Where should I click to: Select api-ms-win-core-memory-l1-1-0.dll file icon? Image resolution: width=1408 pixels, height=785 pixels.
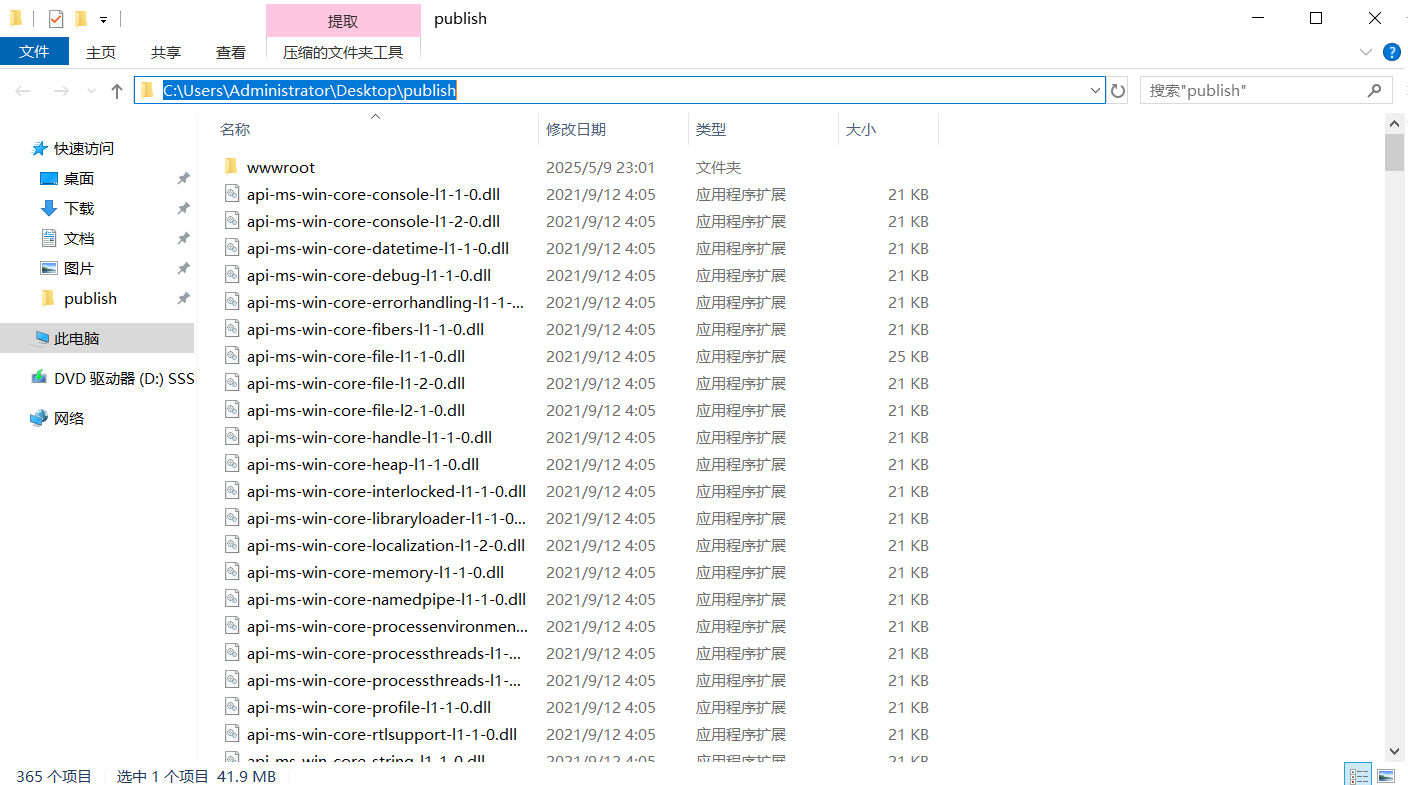pyautogui.click(x=231, y=571)
